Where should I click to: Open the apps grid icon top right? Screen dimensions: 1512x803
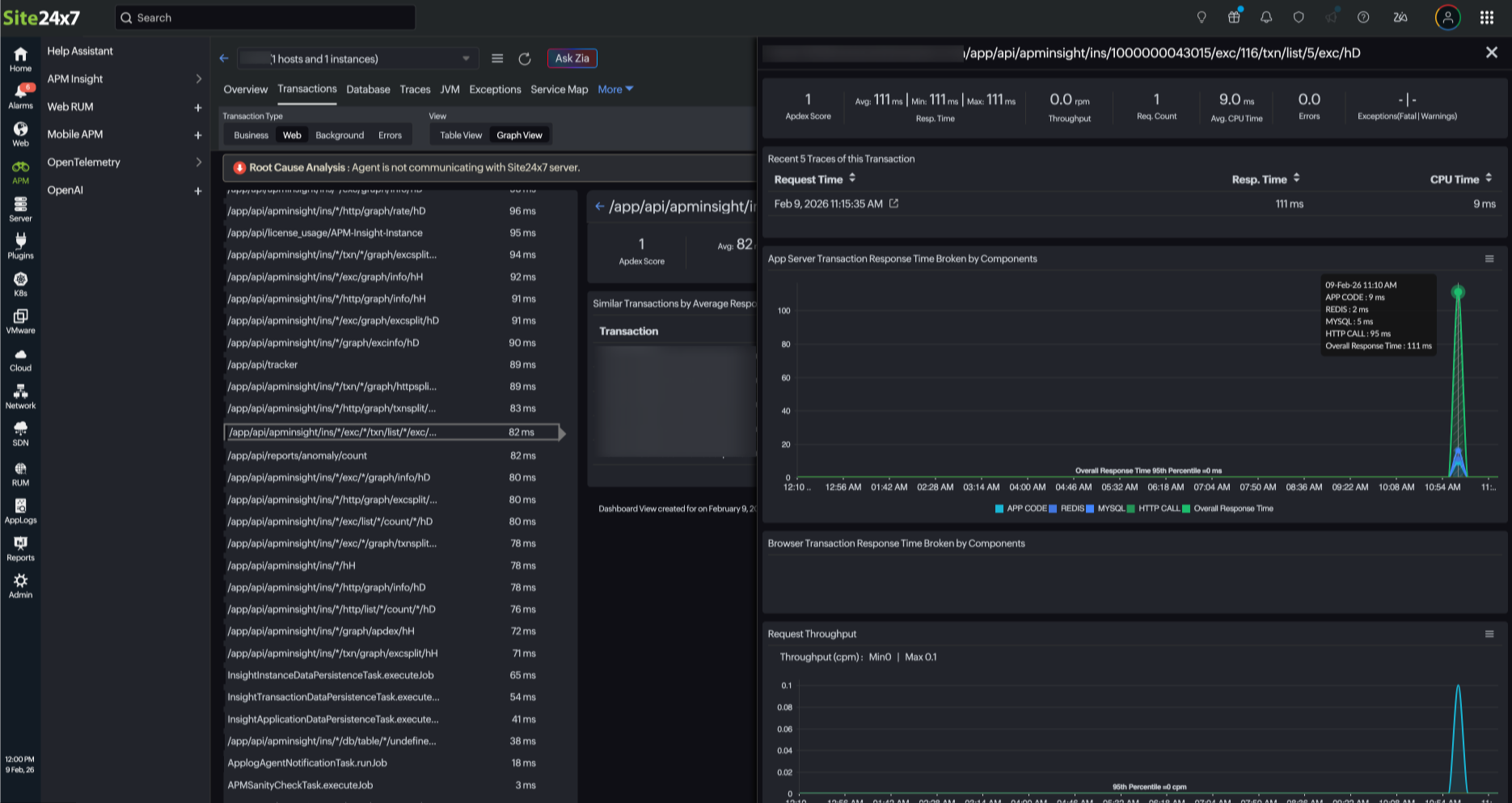[1485, 17]
